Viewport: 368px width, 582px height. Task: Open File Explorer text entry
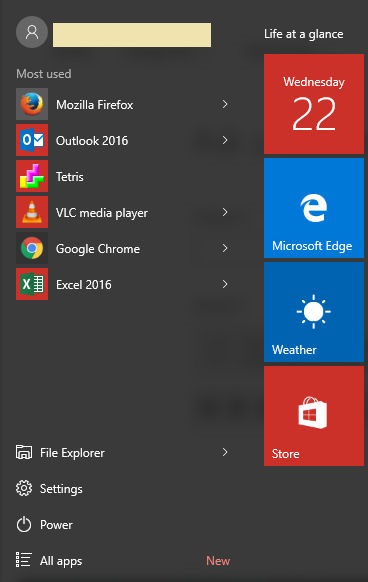point(72,453)
